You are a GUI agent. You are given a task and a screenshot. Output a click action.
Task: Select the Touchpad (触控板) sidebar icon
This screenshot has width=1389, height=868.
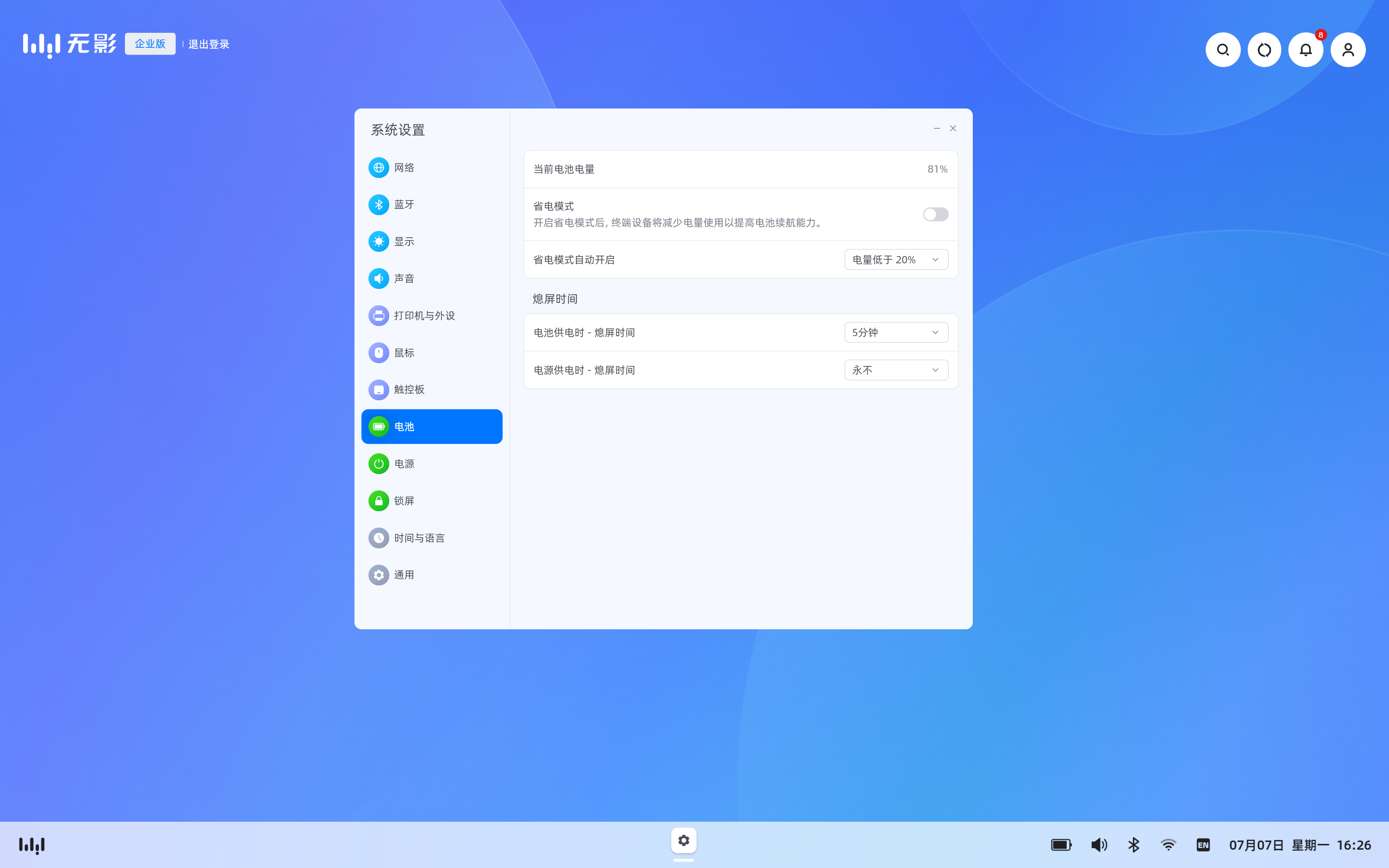[x=378, y=390]
